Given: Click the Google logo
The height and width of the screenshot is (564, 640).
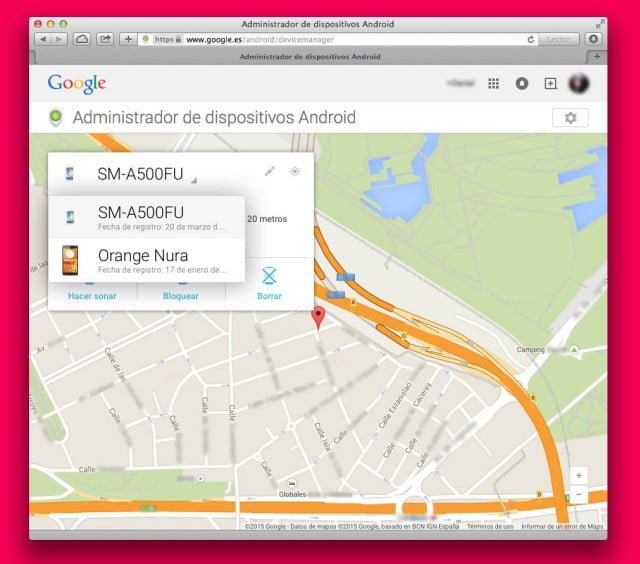Looking at the screenshot, I should point(77,84).
